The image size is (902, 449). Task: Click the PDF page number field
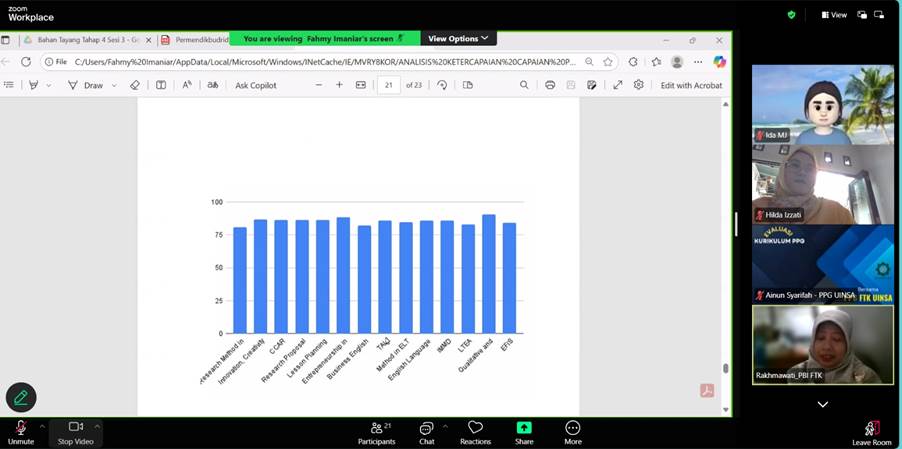pyautogui.click(x=389, y=85)
